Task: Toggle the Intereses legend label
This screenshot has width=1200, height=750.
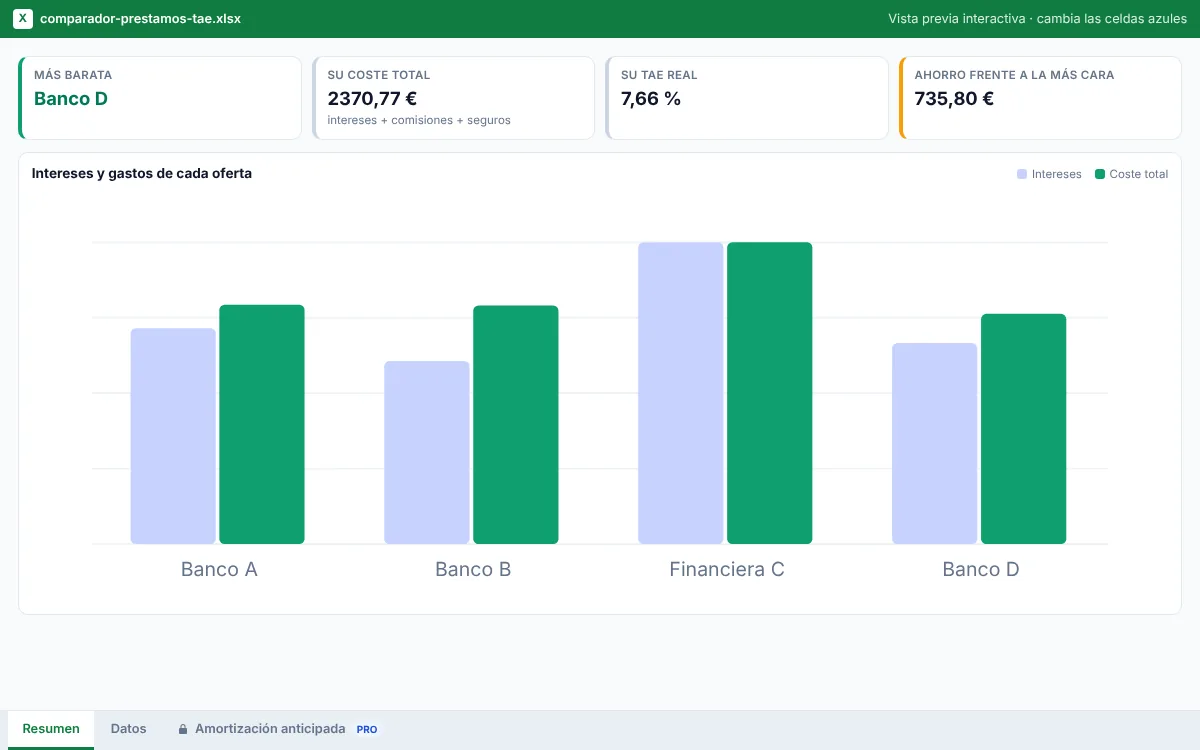Action: tap(1057, 174)
